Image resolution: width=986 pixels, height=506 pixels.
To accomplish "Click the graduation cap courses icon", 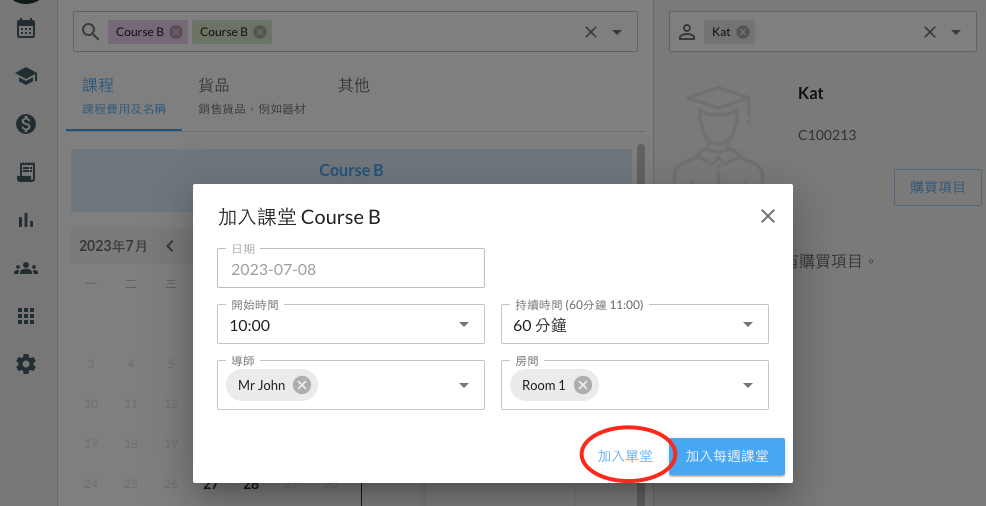I will pyautogui.click(x=26, y=76).
